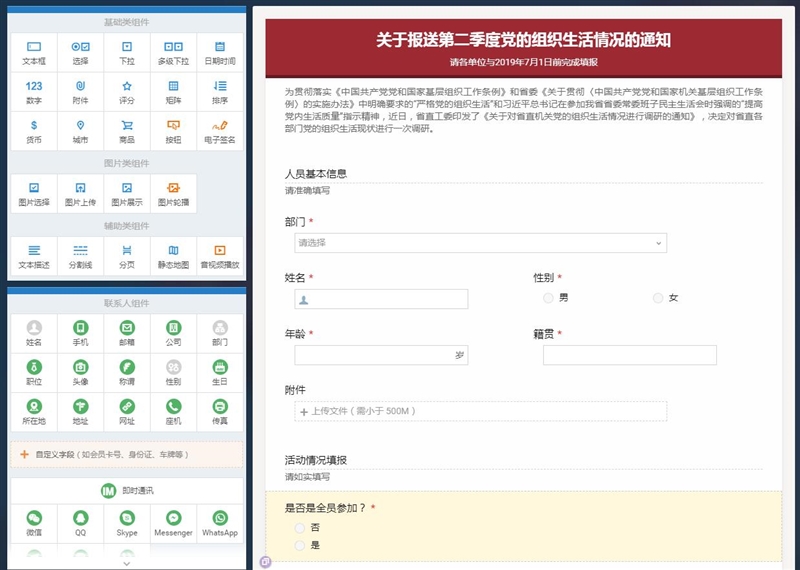Choose 是 for 是否是全员参加
Image resolution: width=800 pixels, height=570 pixels.
pyautogui.click(x=300, y=545)
